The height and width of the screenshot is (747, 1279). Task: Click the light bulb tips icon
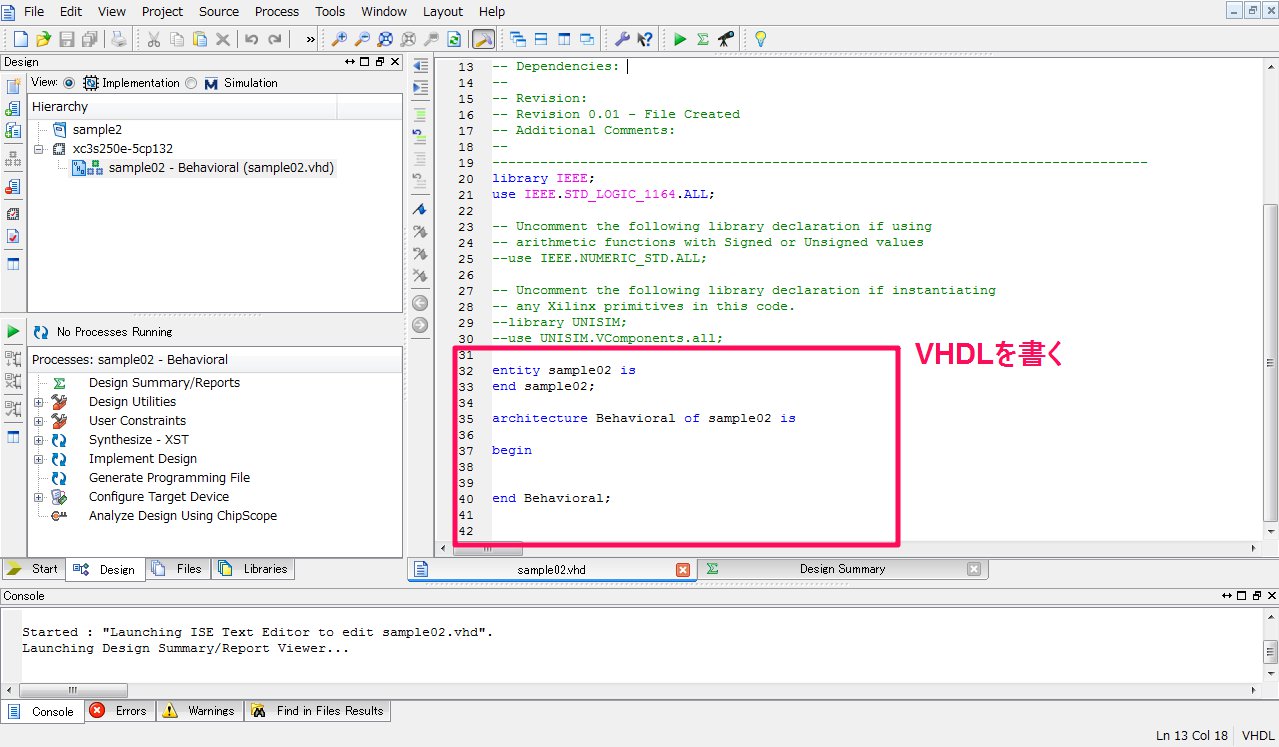pyautogui.click(x=760, y=39)
